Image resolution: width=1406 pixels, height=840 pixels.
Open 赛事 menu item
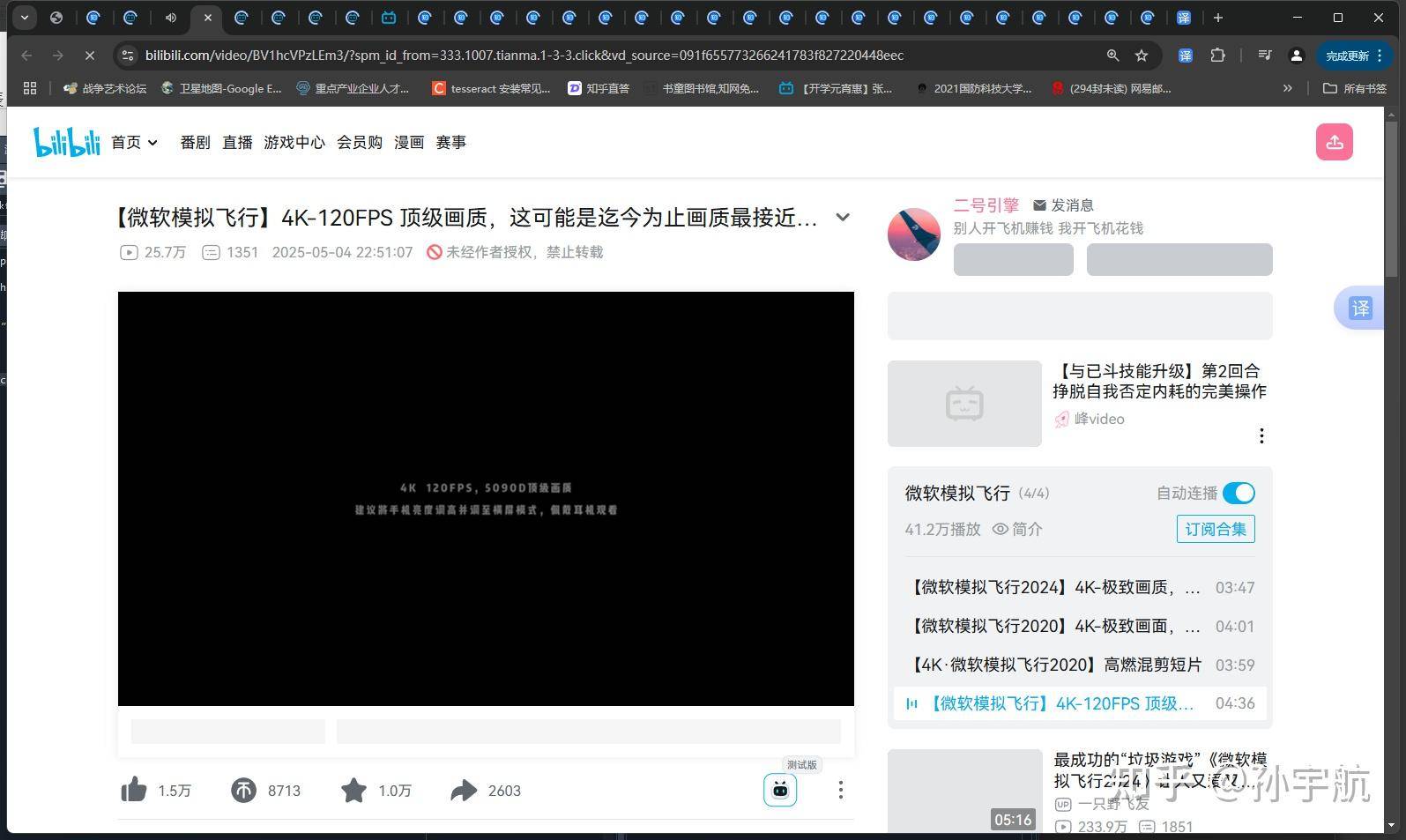click(x=450, y=142)
